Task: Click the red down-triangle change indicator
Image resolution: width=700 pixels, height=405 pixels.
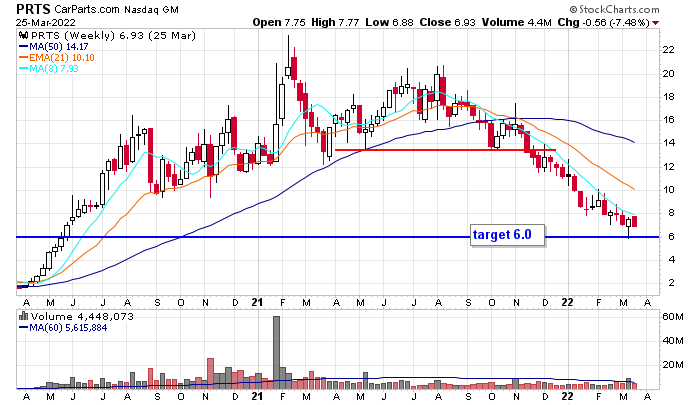Action: click(655, 23)
